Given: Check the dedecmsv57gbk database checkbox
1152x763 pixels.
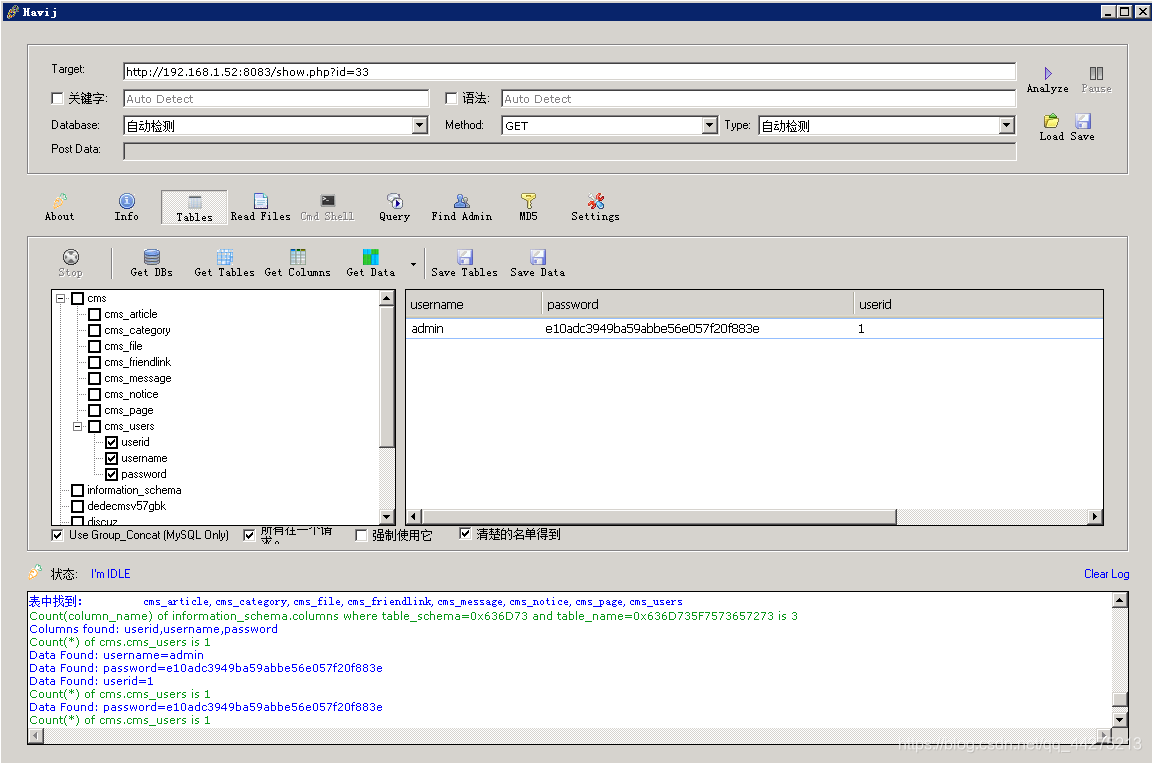Looking at the screenshot, I should (78, 507).
